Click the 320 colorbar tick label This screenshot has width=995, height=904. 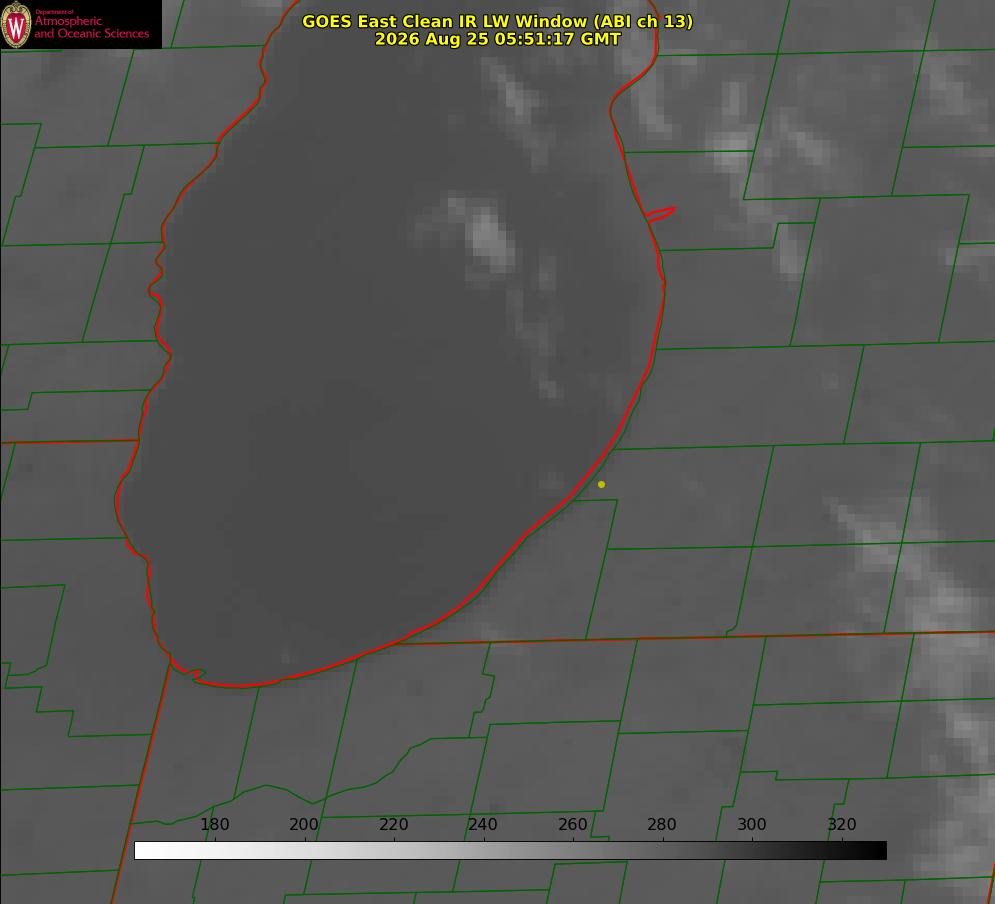[842, 824]
